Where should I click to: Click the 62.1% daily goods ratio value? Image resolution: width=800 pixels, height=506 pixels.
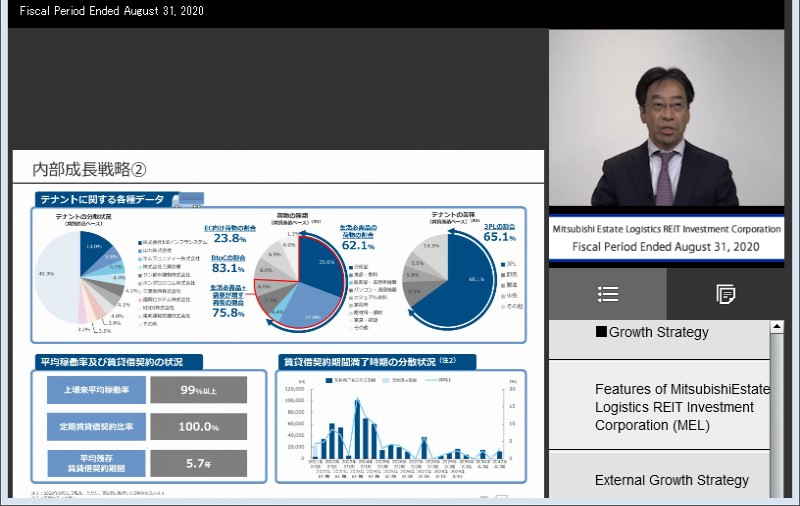click(358, 245)
